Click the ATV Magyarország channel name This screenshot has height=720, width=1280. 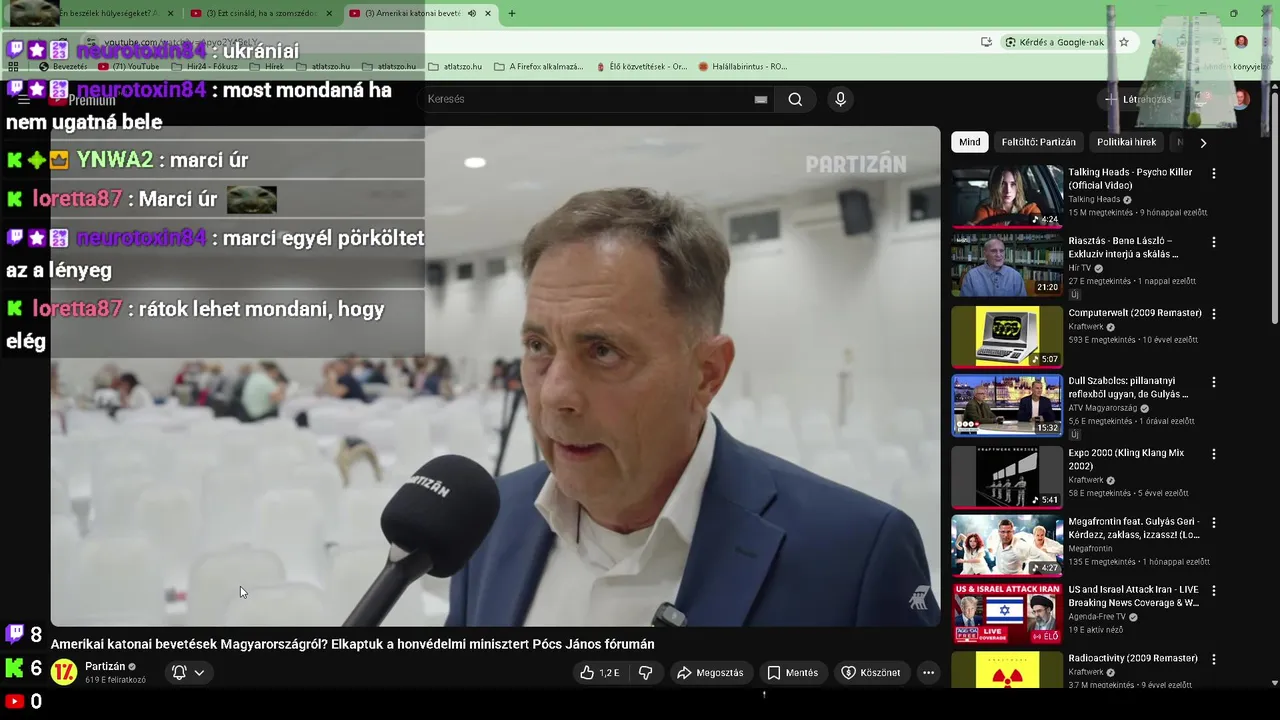[x=1103, y=408]
